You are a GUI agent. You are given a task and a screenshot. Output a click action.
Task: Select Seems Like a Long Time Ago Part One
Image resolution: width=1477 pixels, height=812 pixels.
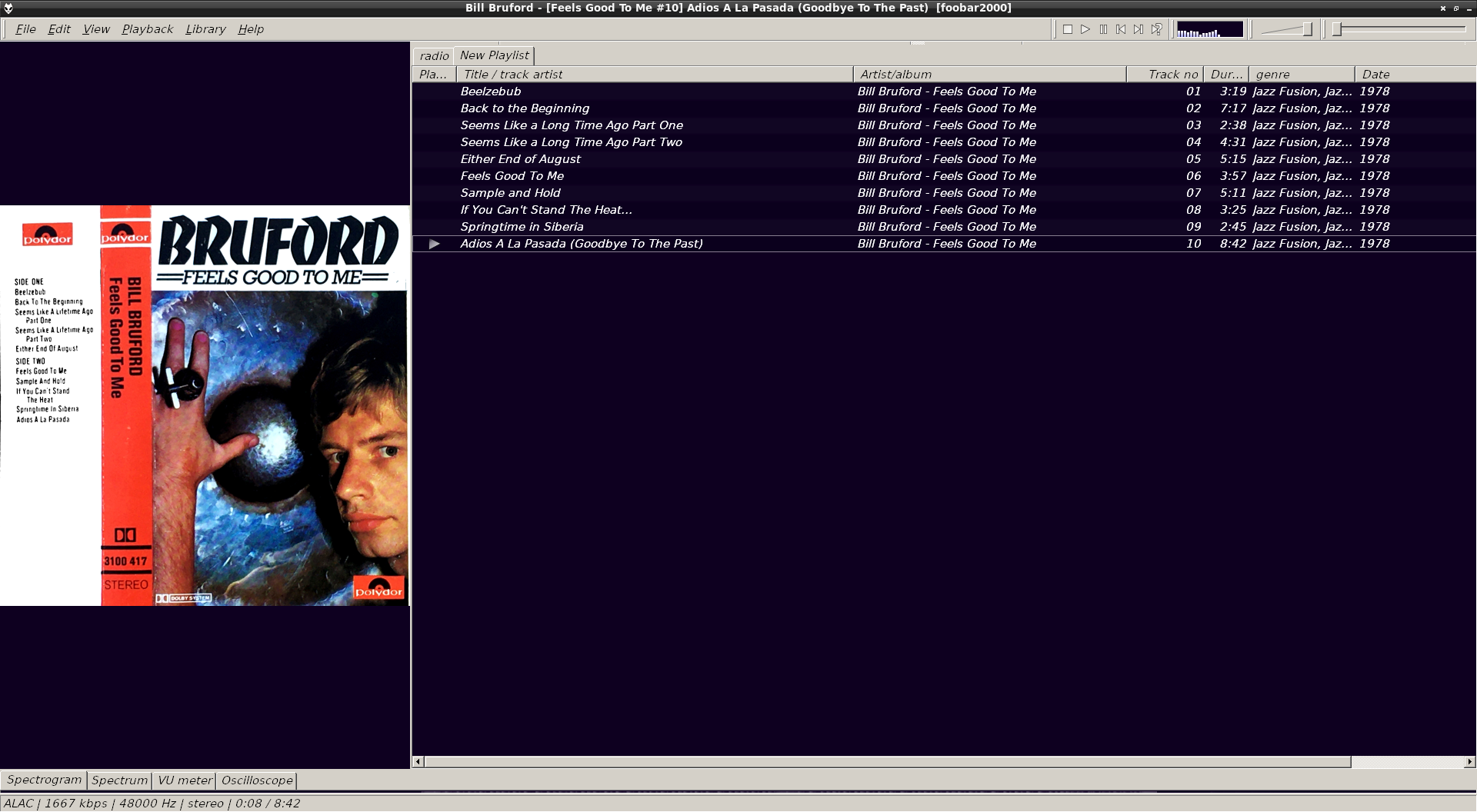click(x=944, y=125)
